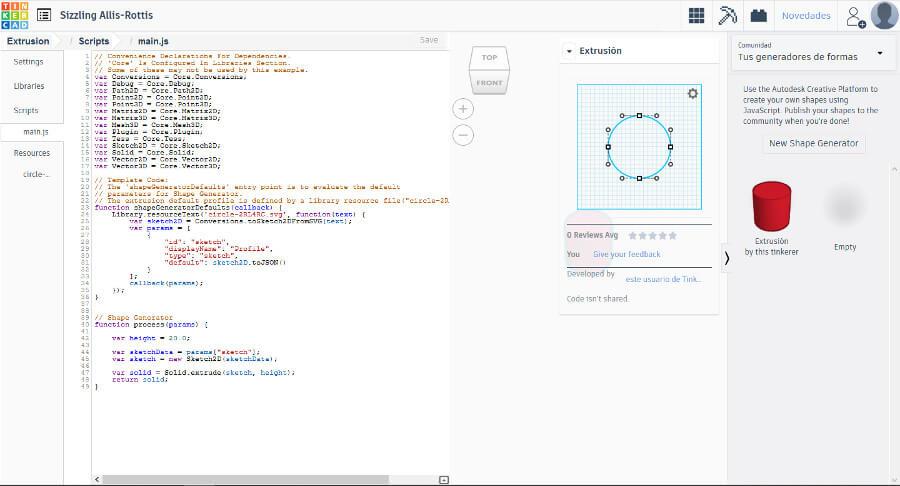The height and width of the screenshot is (486, 900).
Task: Click the add collaborator person icon
Action: [x=854, y=16]
